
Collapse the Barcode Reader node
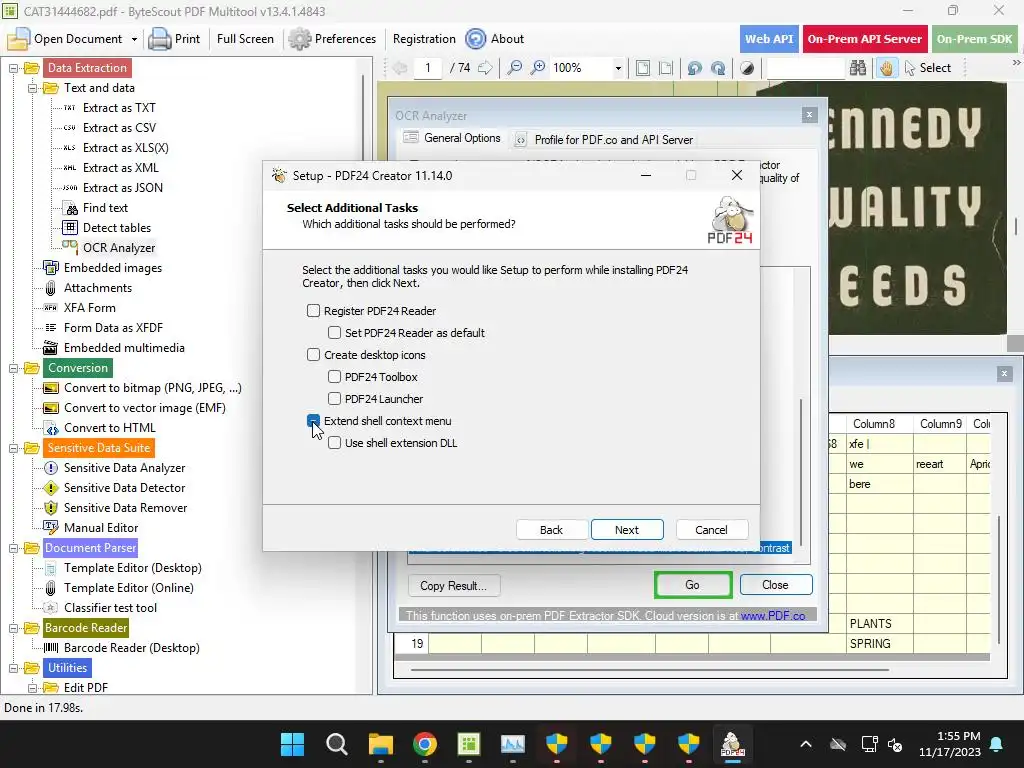[x=13, y=628]
